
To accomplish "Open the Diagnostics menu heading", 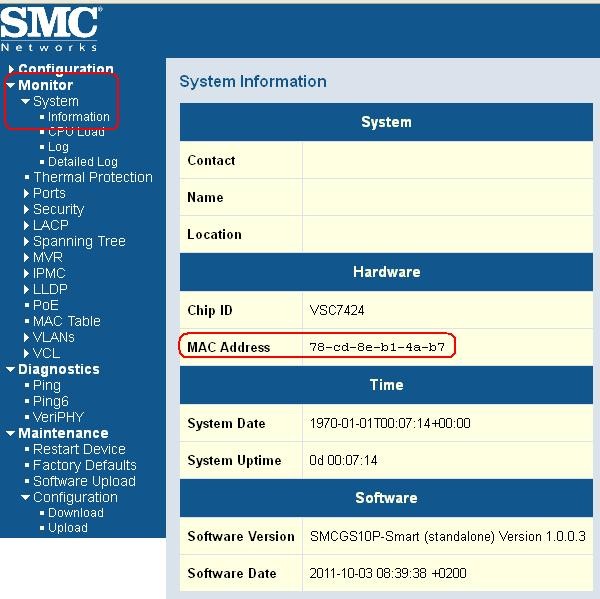I will click(x=59, y=369).
